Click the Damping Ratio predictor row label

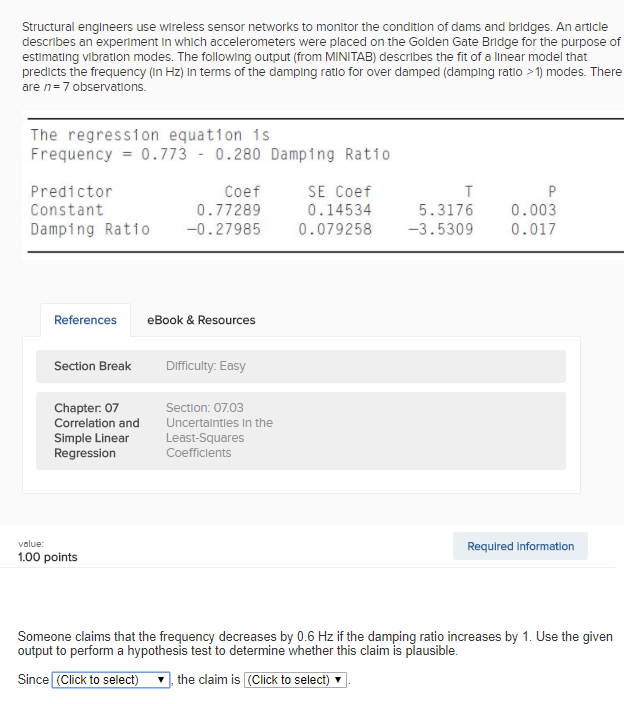[90, 229]
